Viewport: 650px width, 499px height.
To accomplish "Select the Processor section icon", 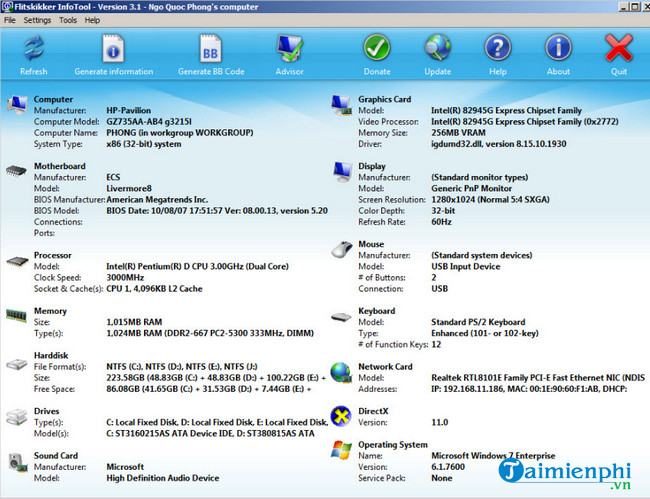I will (x=17, y=261).
